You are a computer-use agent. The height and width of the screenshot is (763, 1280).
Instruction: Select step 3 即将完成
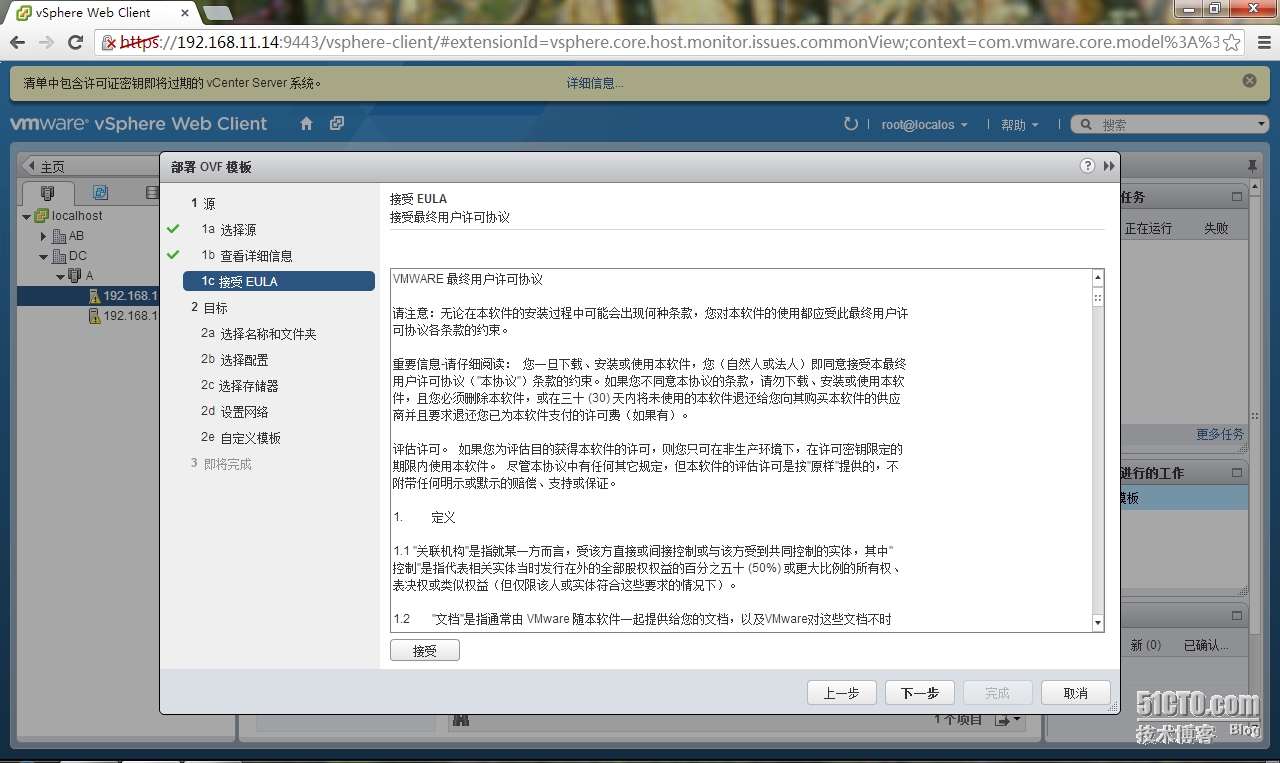[x=222, y=464]
